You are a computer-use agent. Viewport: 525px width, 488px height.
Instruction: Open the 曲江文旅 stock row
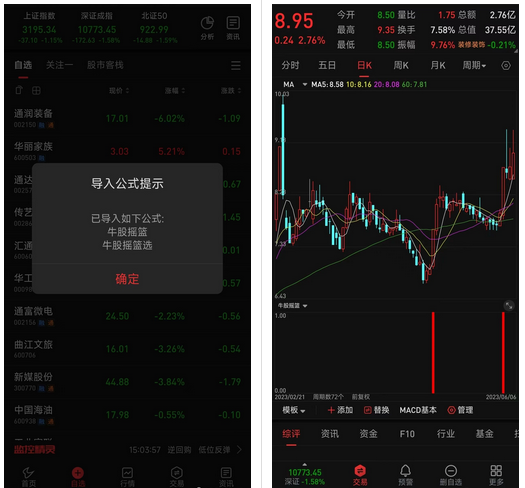[x=127, y=349]
